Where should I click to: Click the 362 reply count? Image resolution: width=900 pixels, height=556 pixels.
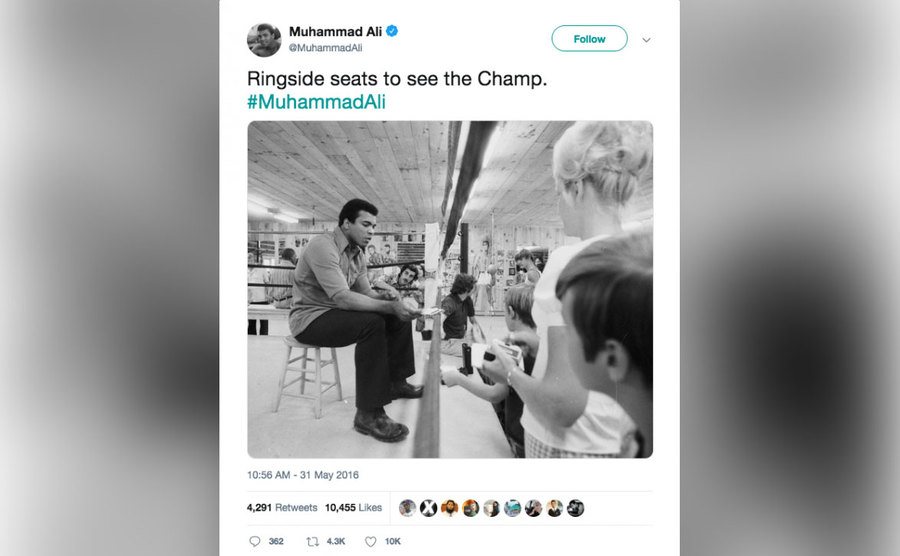coord(276,541)
